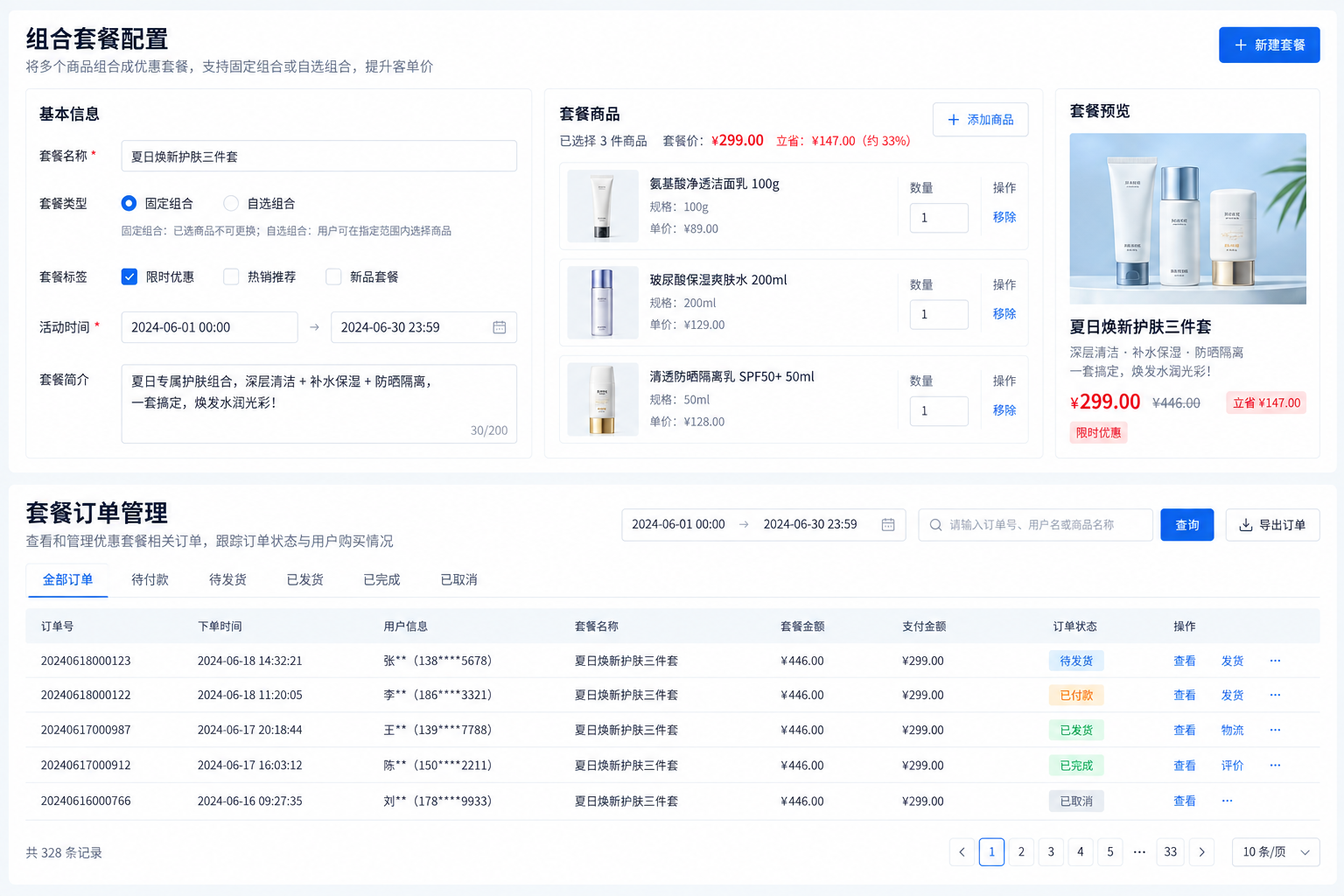Click the activity end time 2024-06-30 field
1344x896 pixels.
(x=423, y=327)
